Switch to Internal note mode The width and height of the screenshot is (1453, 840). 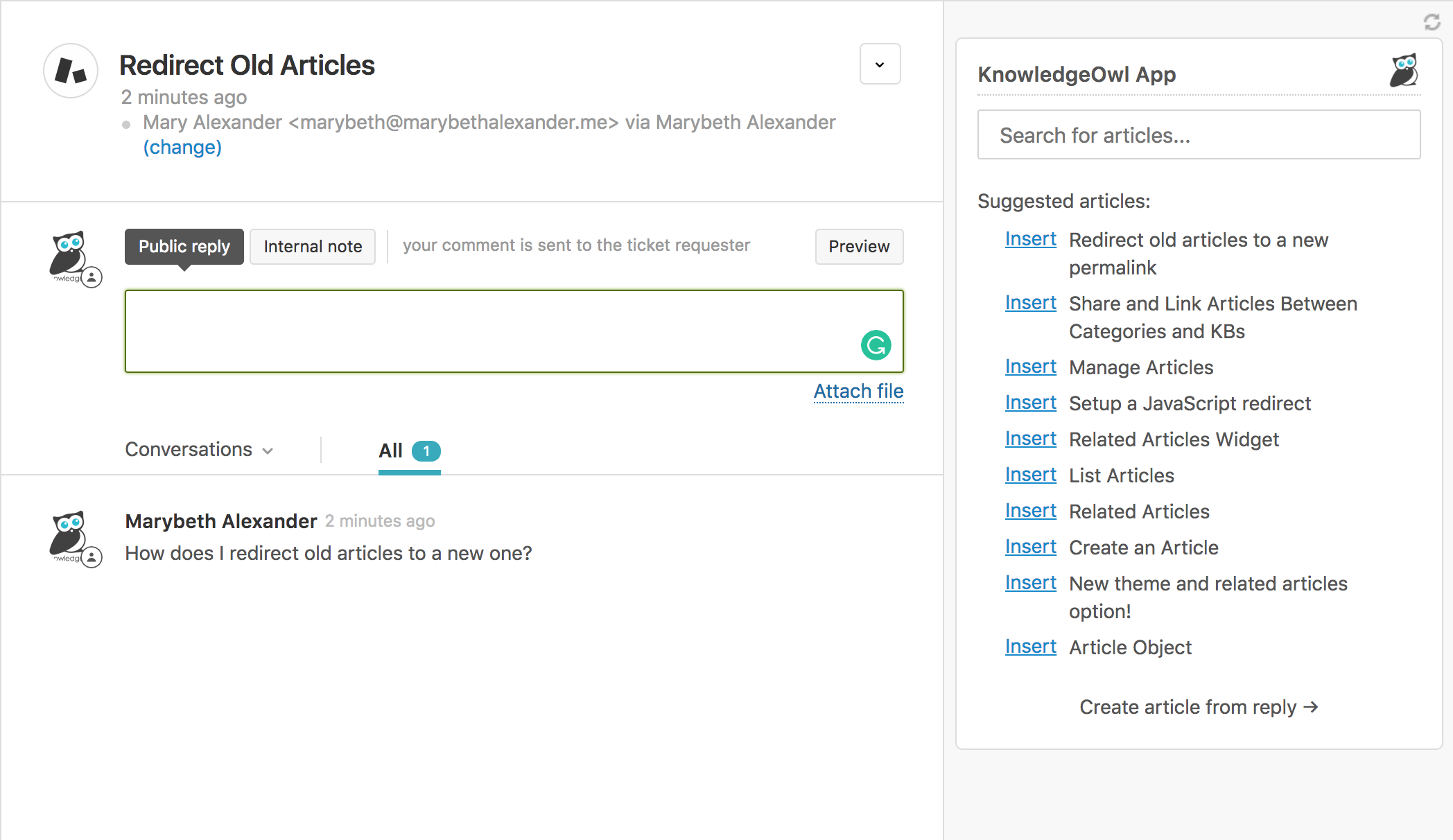coord(313,247)
